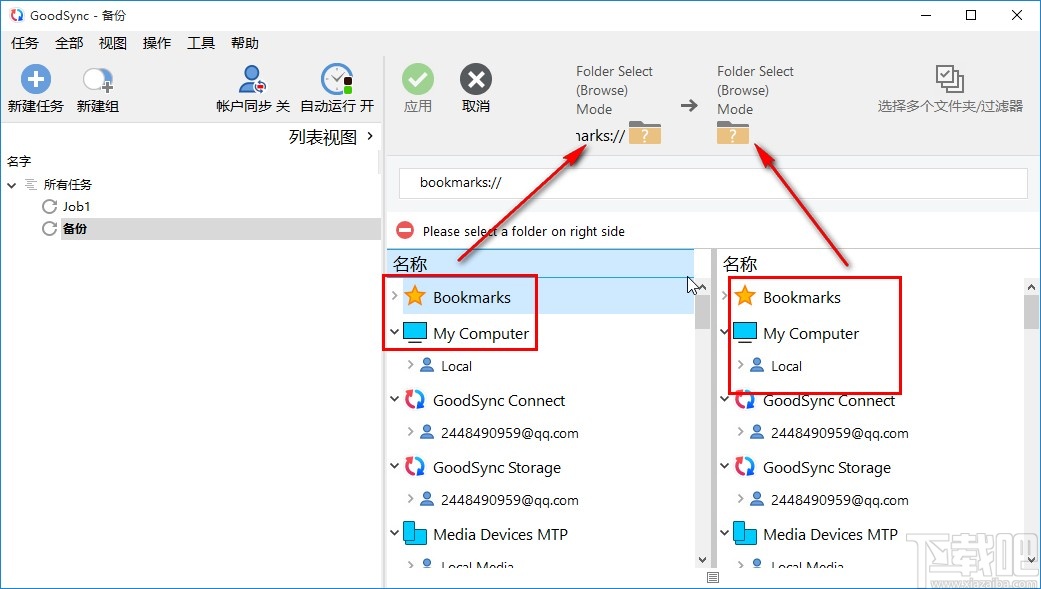Image resolution: width=1041 pixels, height=589 pixels.
Task: Select the Local user icon in the right pane
Action: pyautogui.click(x=757, y=365)
